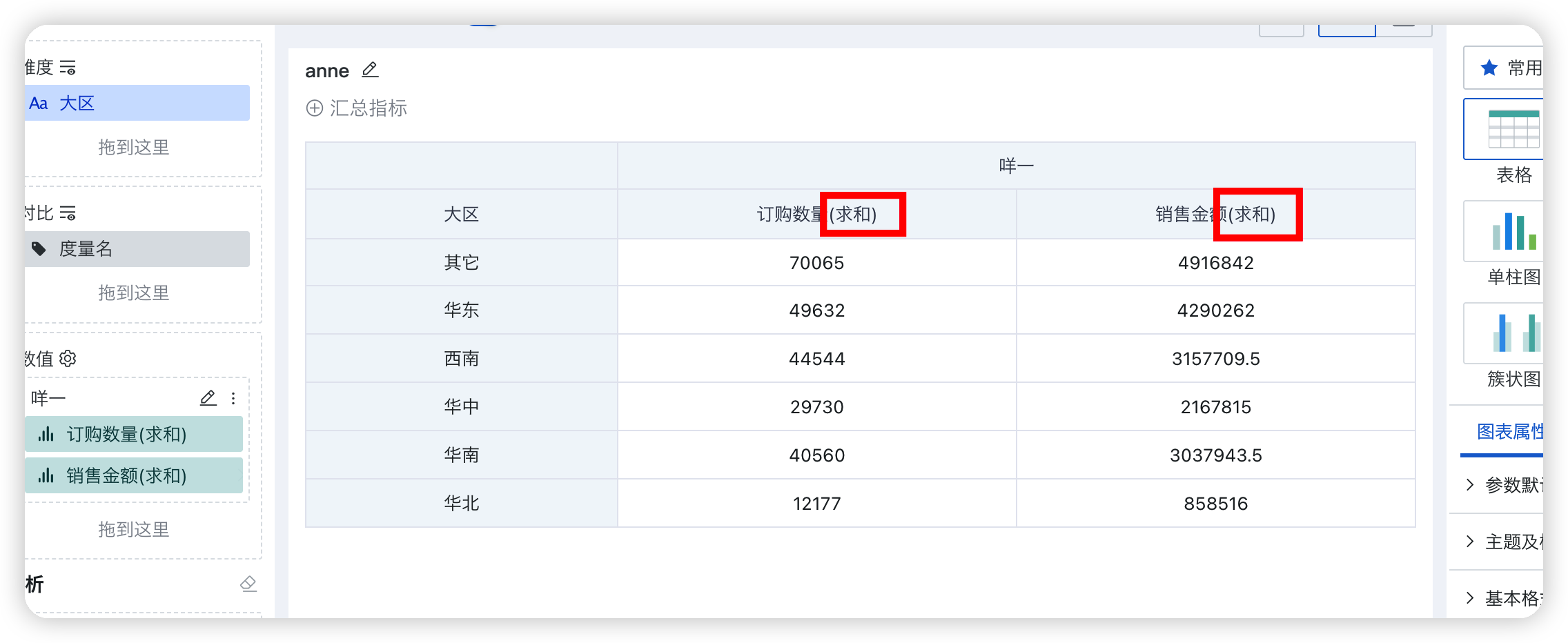Open the 数值 gear settings icon
This screenshot has height=643, width=1568.
point(68,359)
